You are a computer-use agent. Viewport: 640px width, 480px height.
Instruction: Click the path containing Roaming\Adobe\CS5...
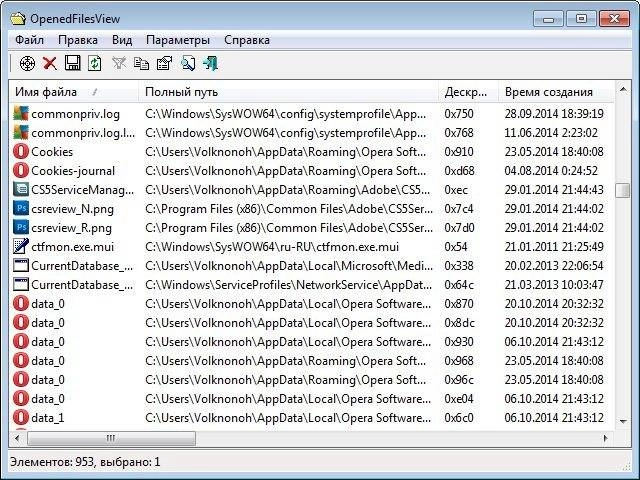287,189
